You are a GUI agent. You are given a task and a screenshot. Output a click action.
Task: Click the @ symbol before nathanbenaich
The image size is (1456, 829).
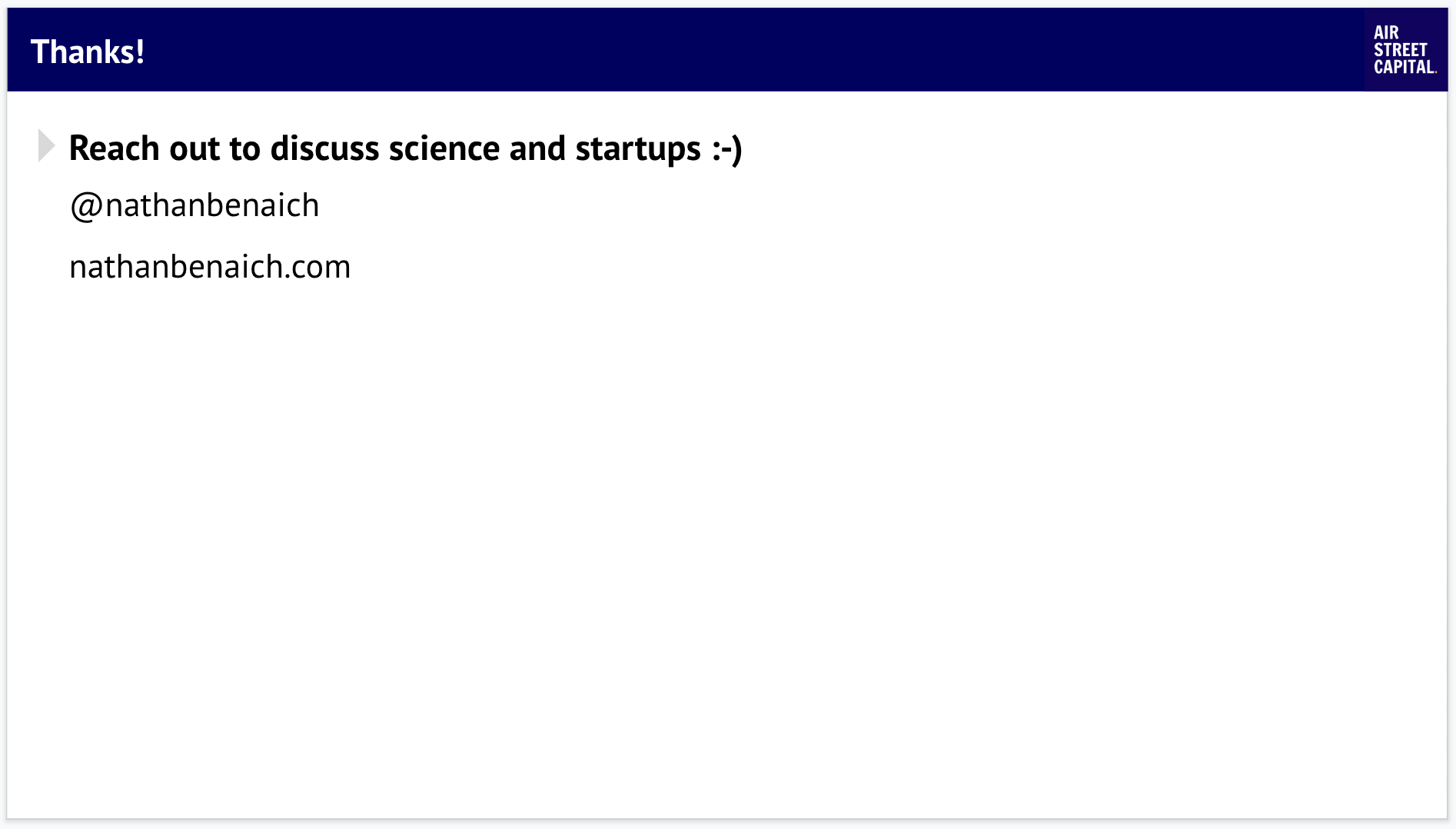86,206
